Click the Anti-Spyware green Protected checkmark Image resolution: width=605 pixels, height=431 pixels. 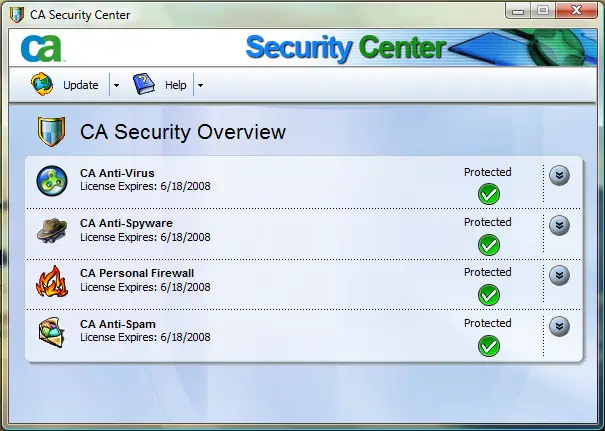[488, 245]
